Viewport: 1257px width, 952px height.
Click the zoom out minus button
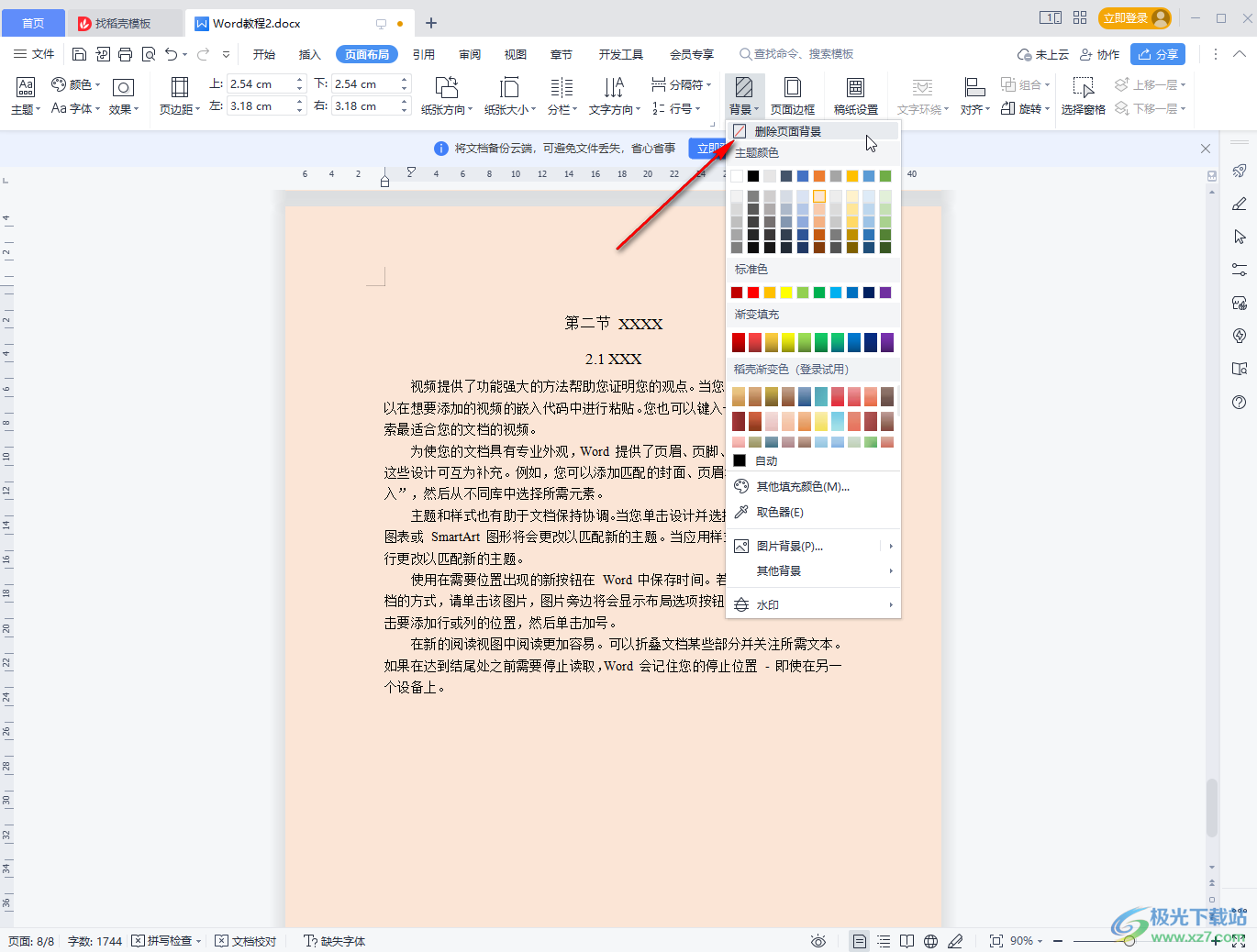coord(1058,941)
